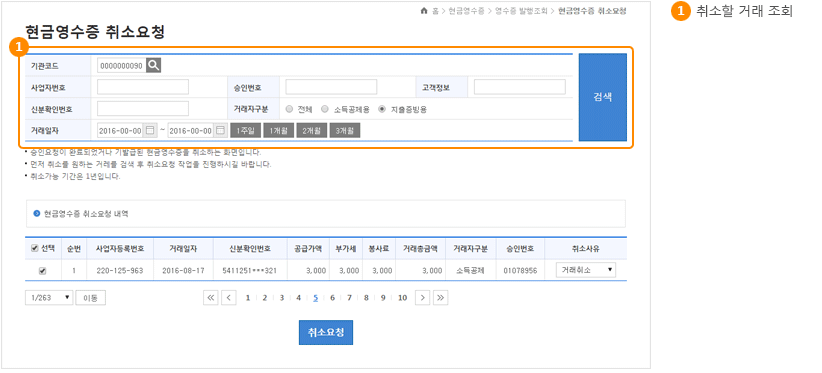The width and height of the screenshot is (822, 373).
Task: Select the 소득공제용 radio option
Action: (x=325, y=109)
